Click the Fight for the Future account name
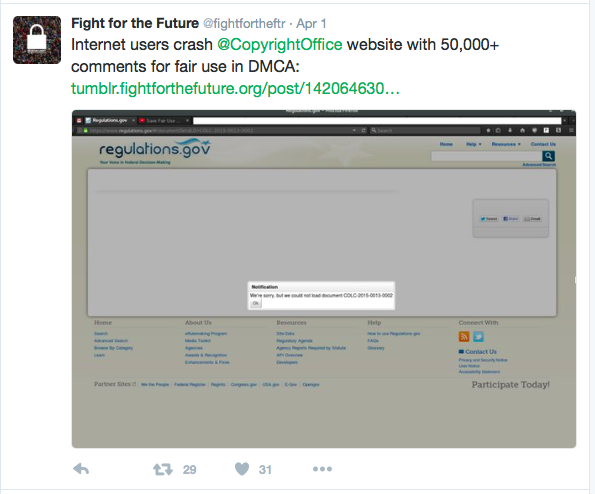 [135, 24]
